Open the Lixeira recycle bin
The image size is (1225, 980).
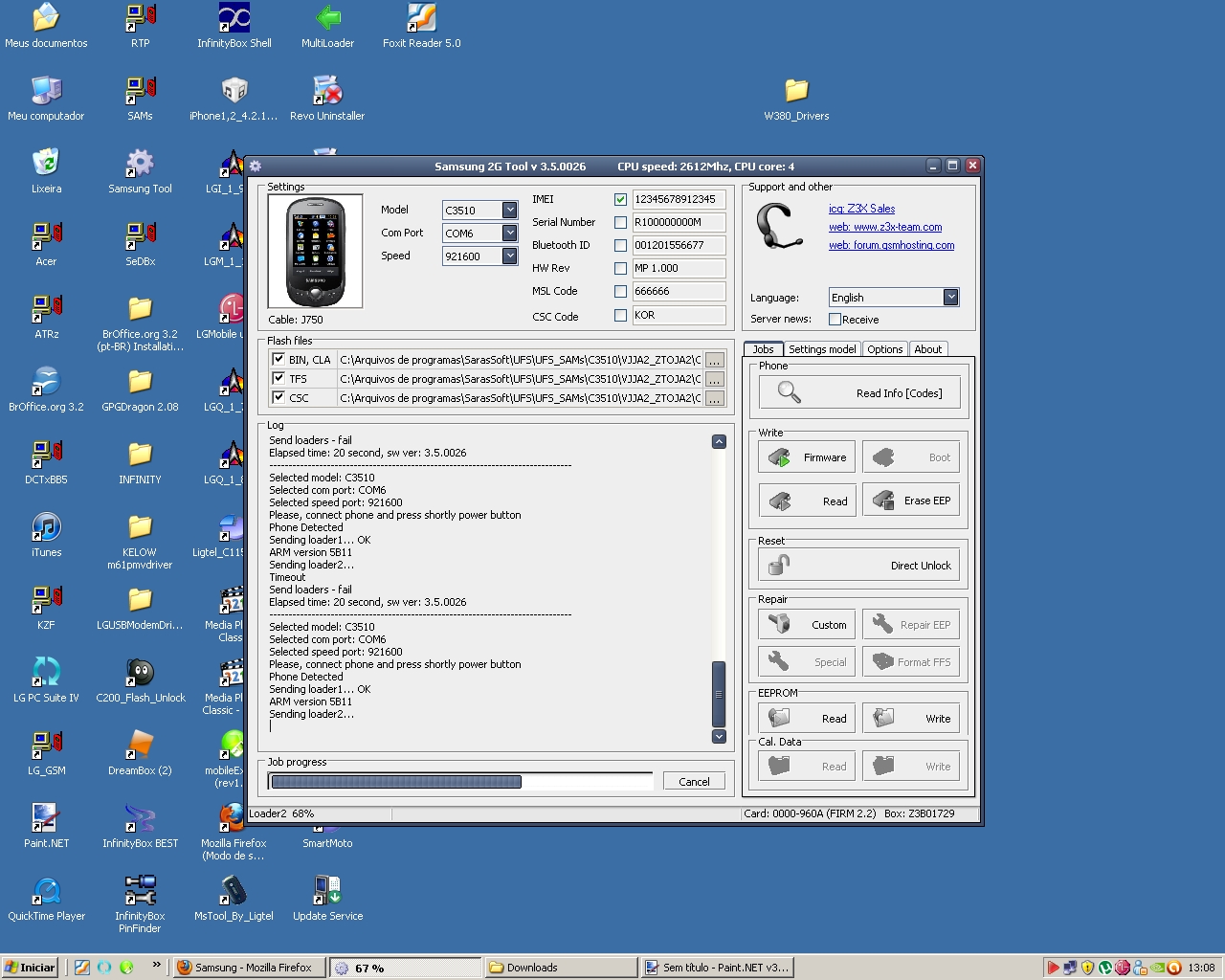pyautogui.click(x=46, y=171)
